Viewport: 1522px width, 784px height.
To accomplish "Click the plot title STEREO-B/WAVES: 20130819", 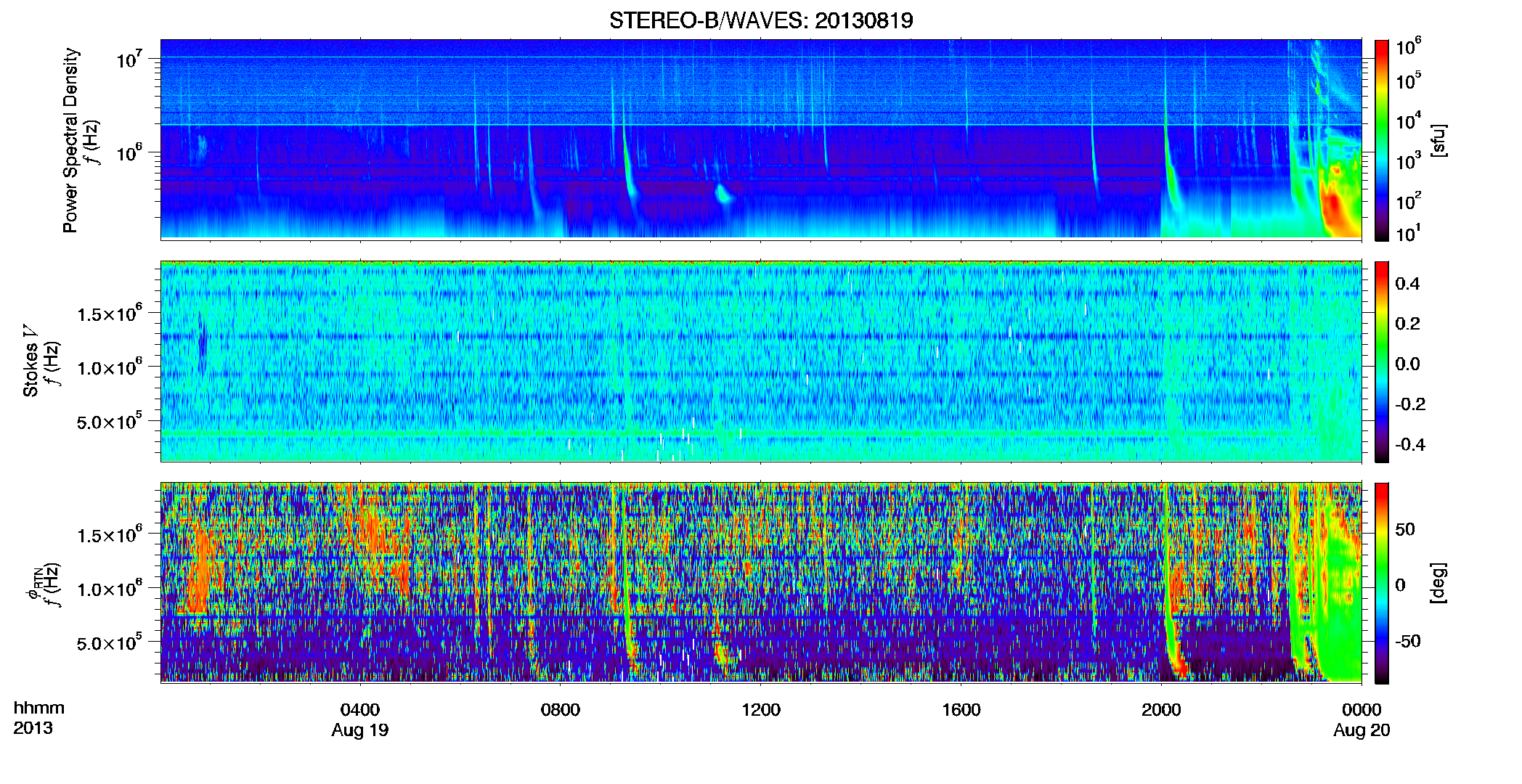I will pos(761,20).
